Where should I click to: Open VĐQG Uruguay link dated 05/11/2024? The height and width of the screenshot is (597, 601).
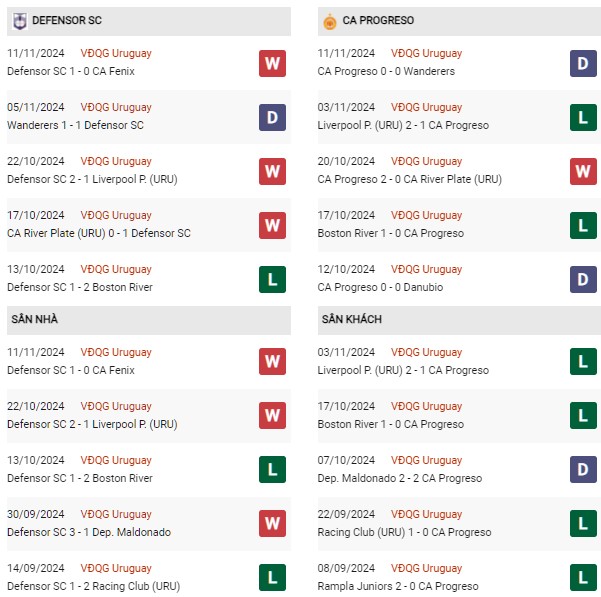click(116, 107)
